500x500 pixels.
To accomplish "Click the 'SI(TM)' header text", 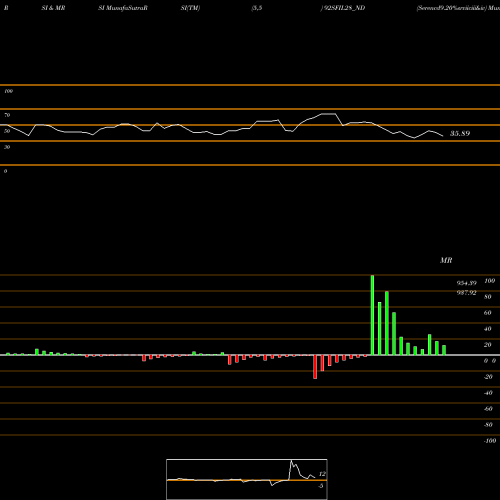I will 190,8.
